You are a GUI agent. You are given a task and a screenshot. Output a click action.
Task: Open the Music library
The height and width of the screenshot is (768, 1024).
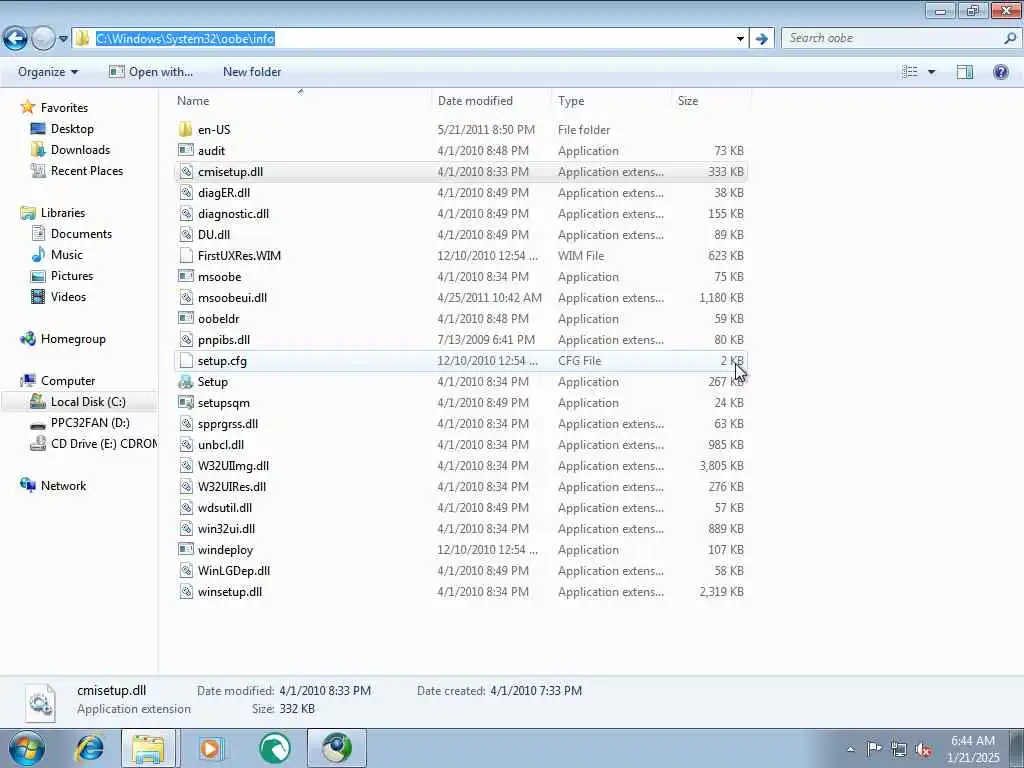pos(67,255)
